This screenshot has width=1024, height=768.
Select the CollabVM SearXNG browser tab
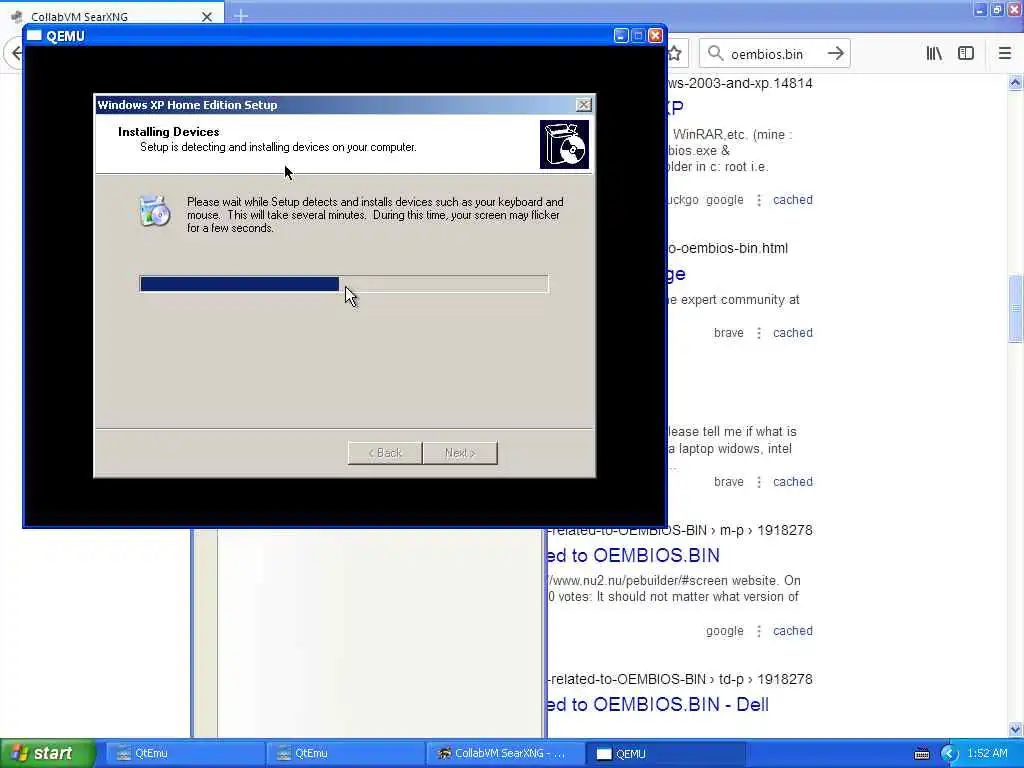pyautogui.click(x=111, y=16)
